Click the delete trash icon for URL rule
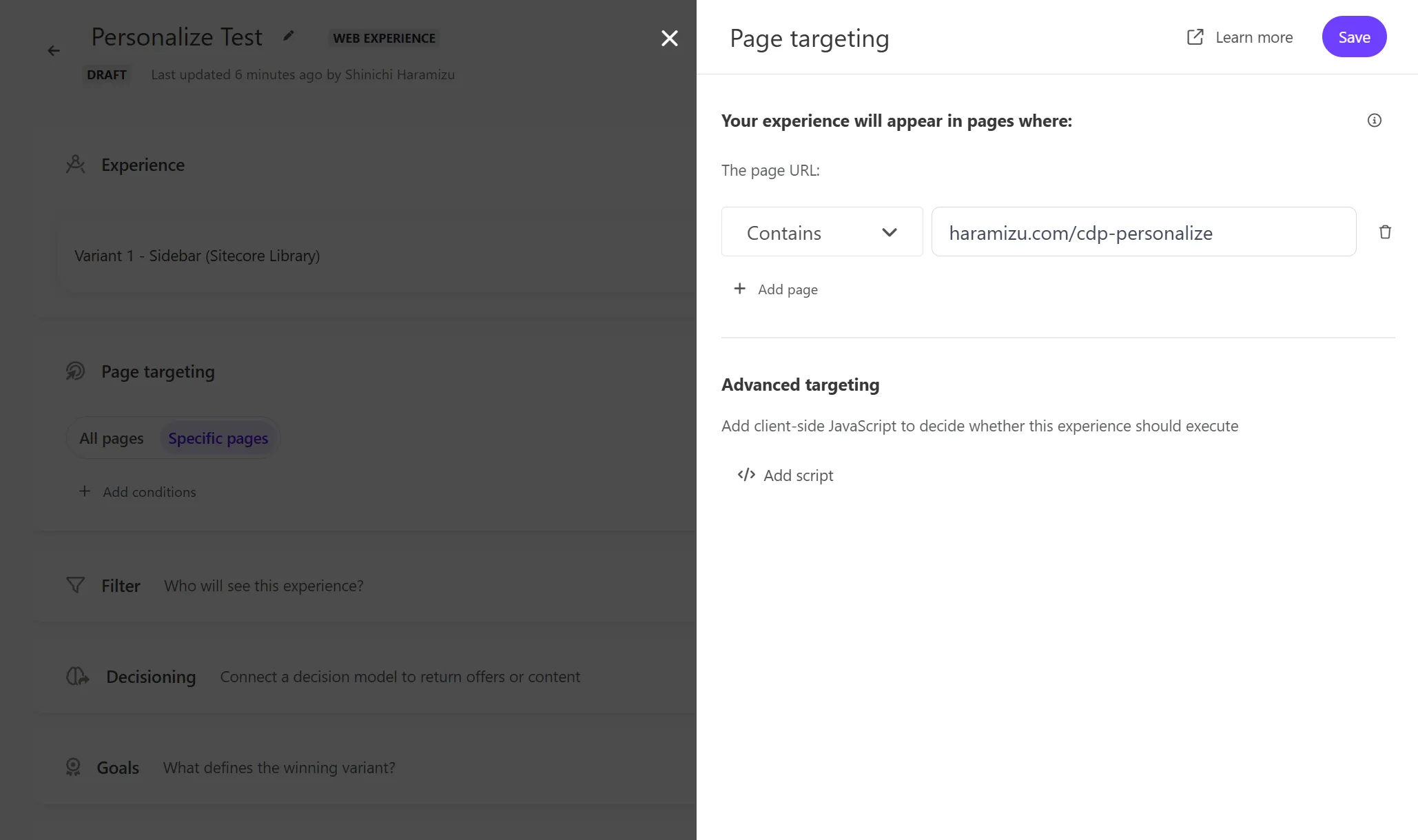Image resolution: width=1418 pixels, height=840 pixels. (1384, 231)
